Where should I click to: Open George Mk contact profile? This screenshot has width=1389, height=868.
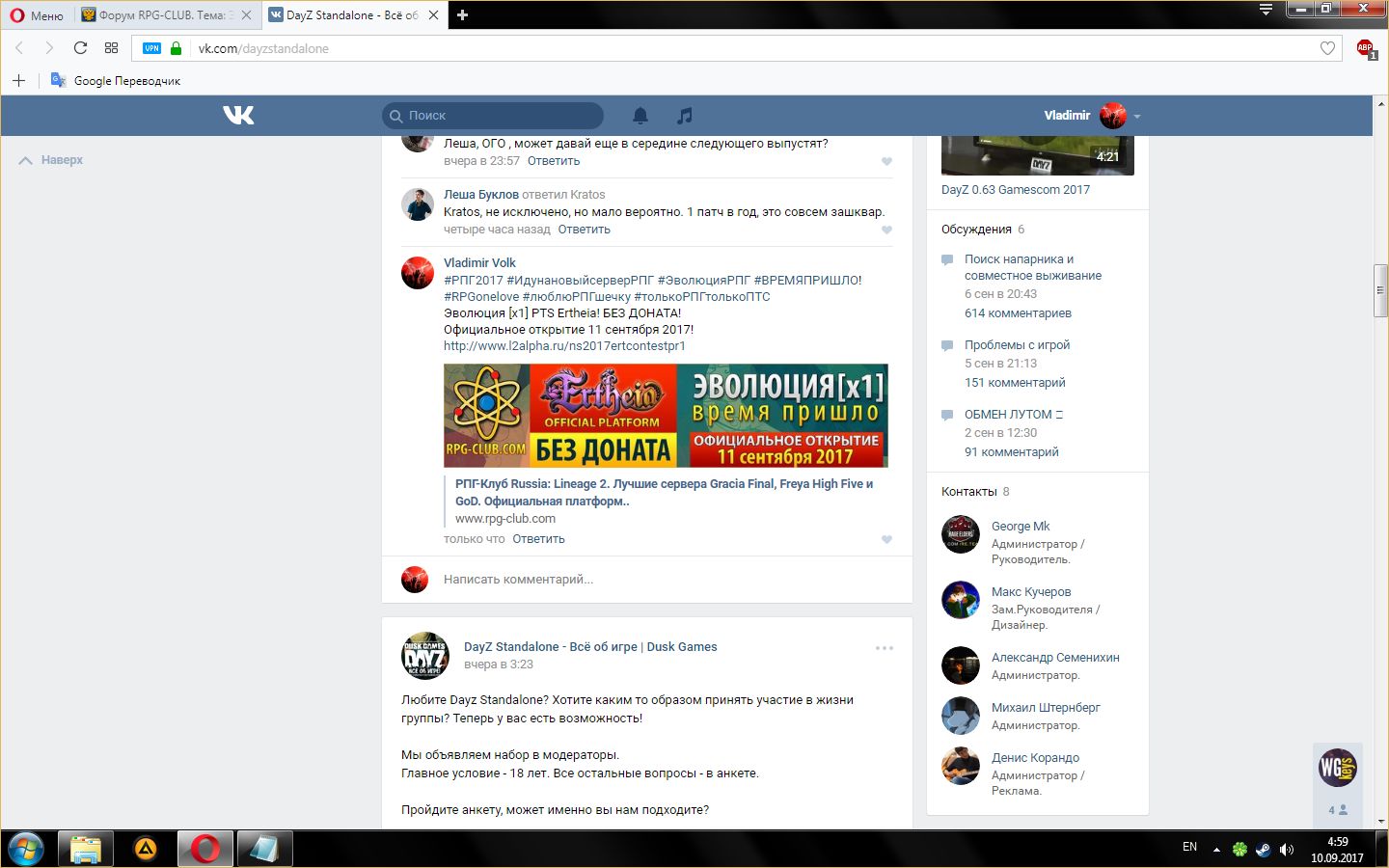(x=1021, y=527)
